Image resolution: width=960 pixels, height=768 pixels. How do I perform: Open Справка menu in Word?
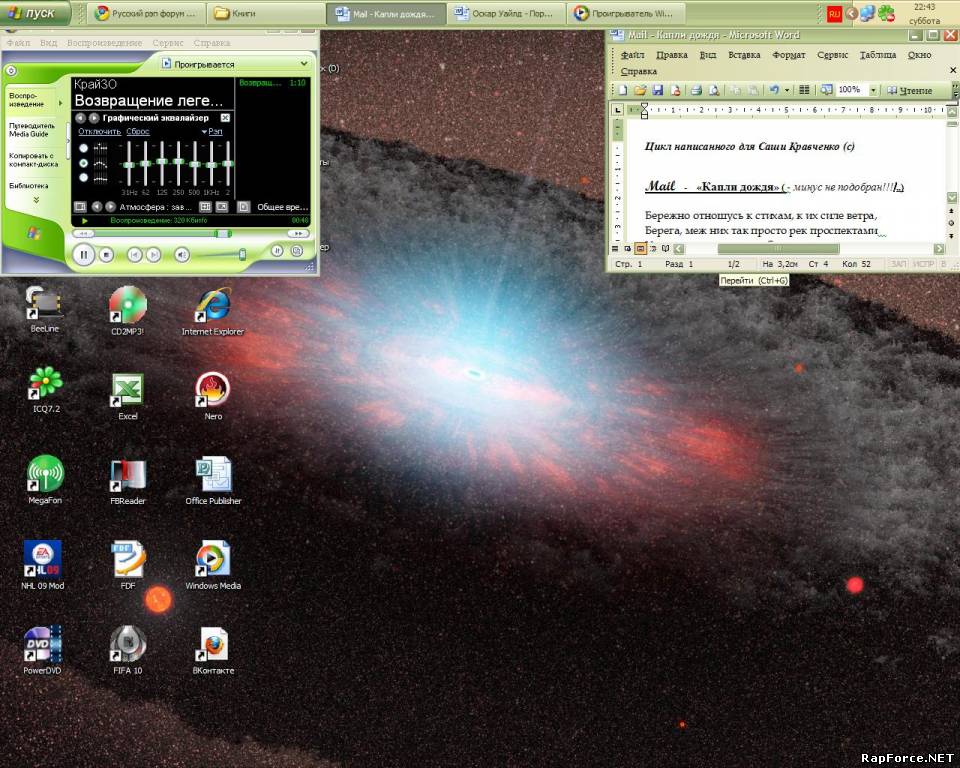tap(639, 71)
